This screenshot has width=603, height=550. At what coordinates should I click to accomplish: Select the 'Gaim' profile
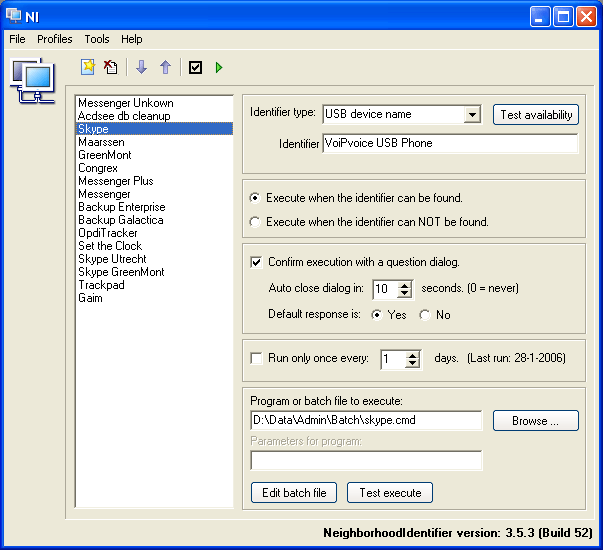click(154, 298)
